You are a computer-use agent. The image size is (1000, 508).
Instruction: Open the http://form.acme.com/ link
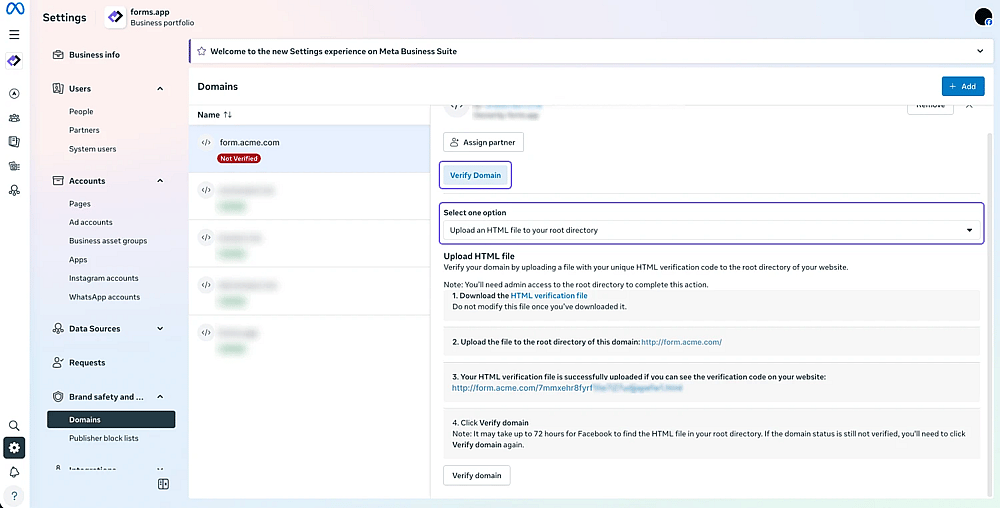click(681, 342)
